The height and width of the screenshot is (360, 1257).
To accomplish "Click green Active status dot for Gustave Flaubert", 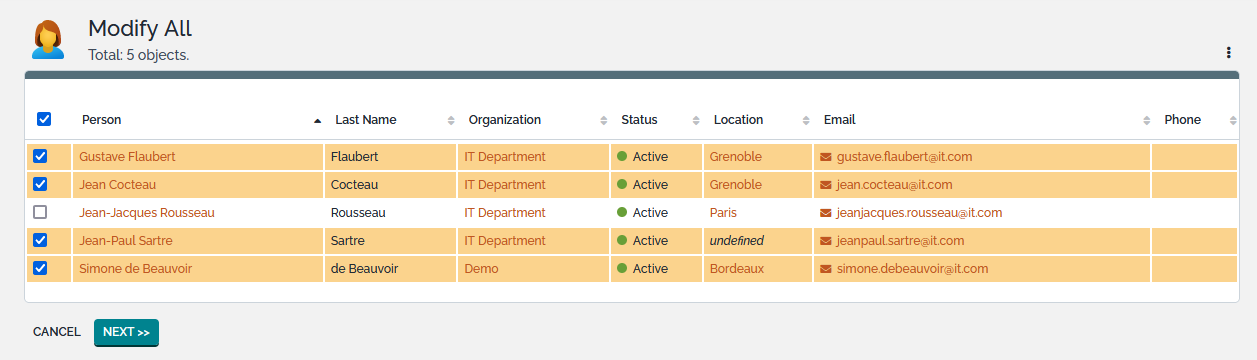I will (x=622, y=157).
